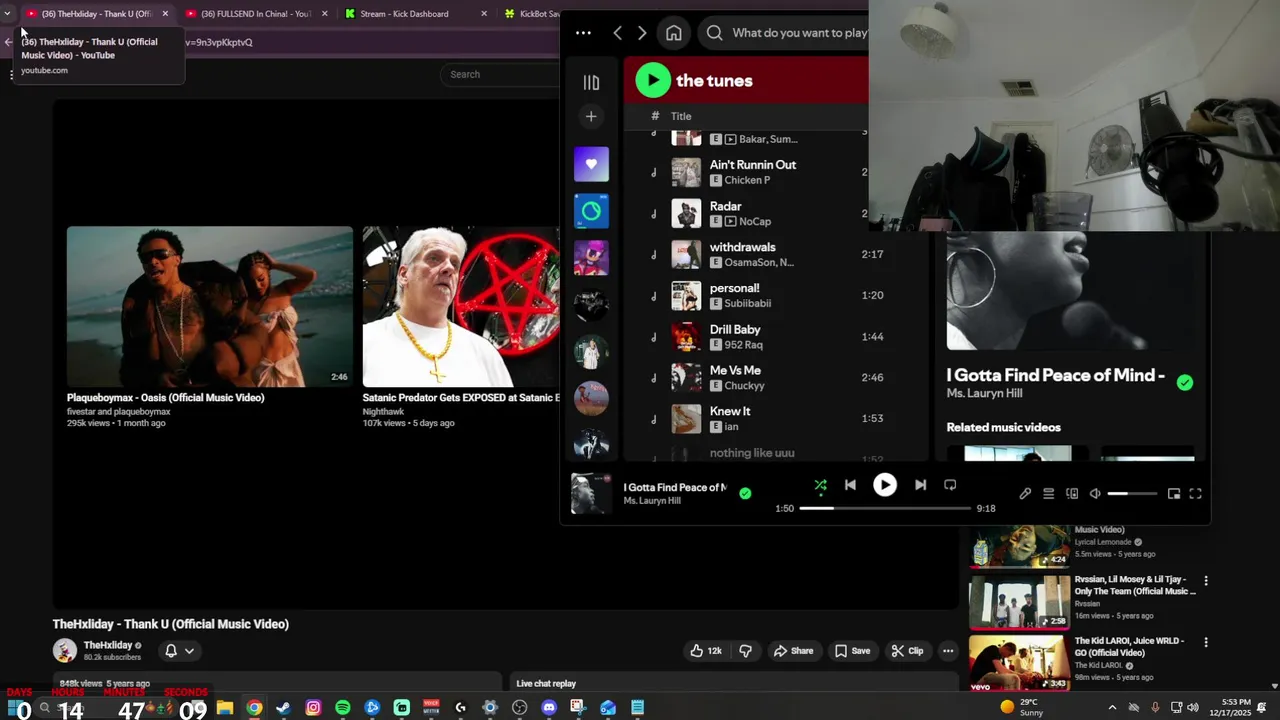
Task: Enter Spotify full screen mode
Action: [1195, 494]
